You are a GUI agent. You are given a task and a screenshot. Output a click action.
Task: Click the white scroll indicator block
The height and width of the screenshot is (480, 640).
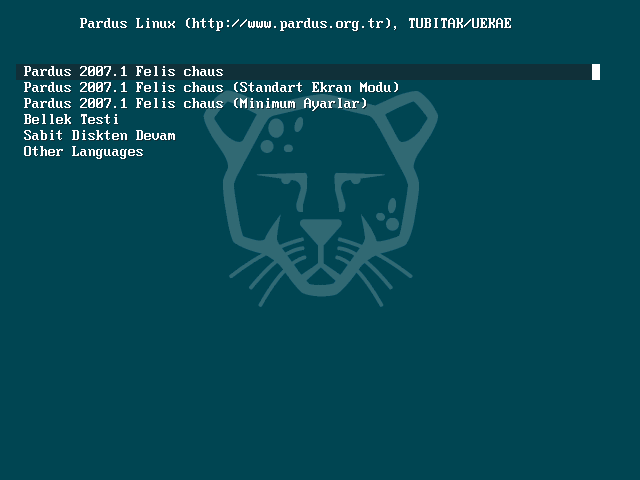[x=596, y=72]
